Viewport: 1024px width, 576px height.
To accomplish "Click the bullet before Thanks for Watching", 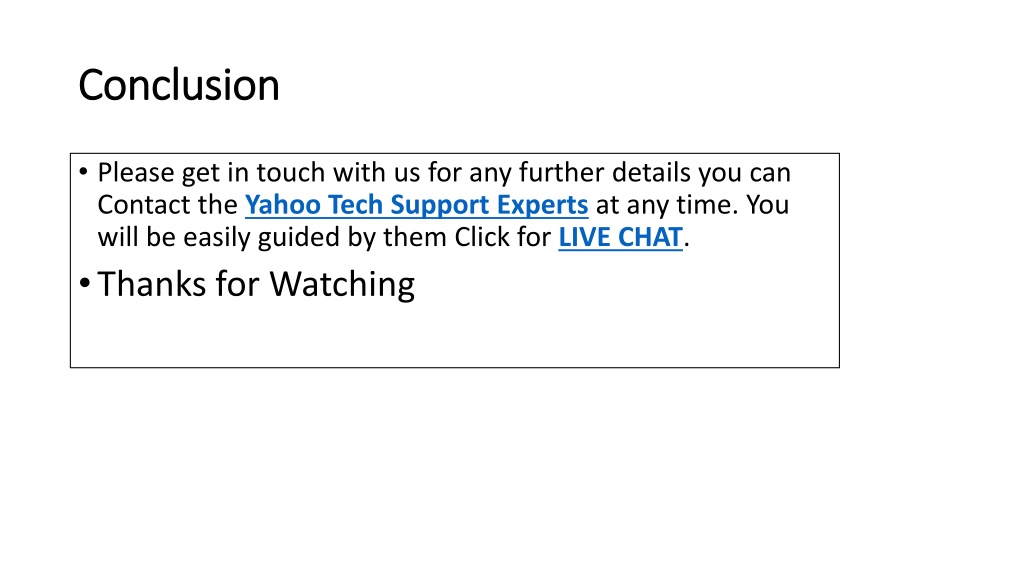I will 84,283.
